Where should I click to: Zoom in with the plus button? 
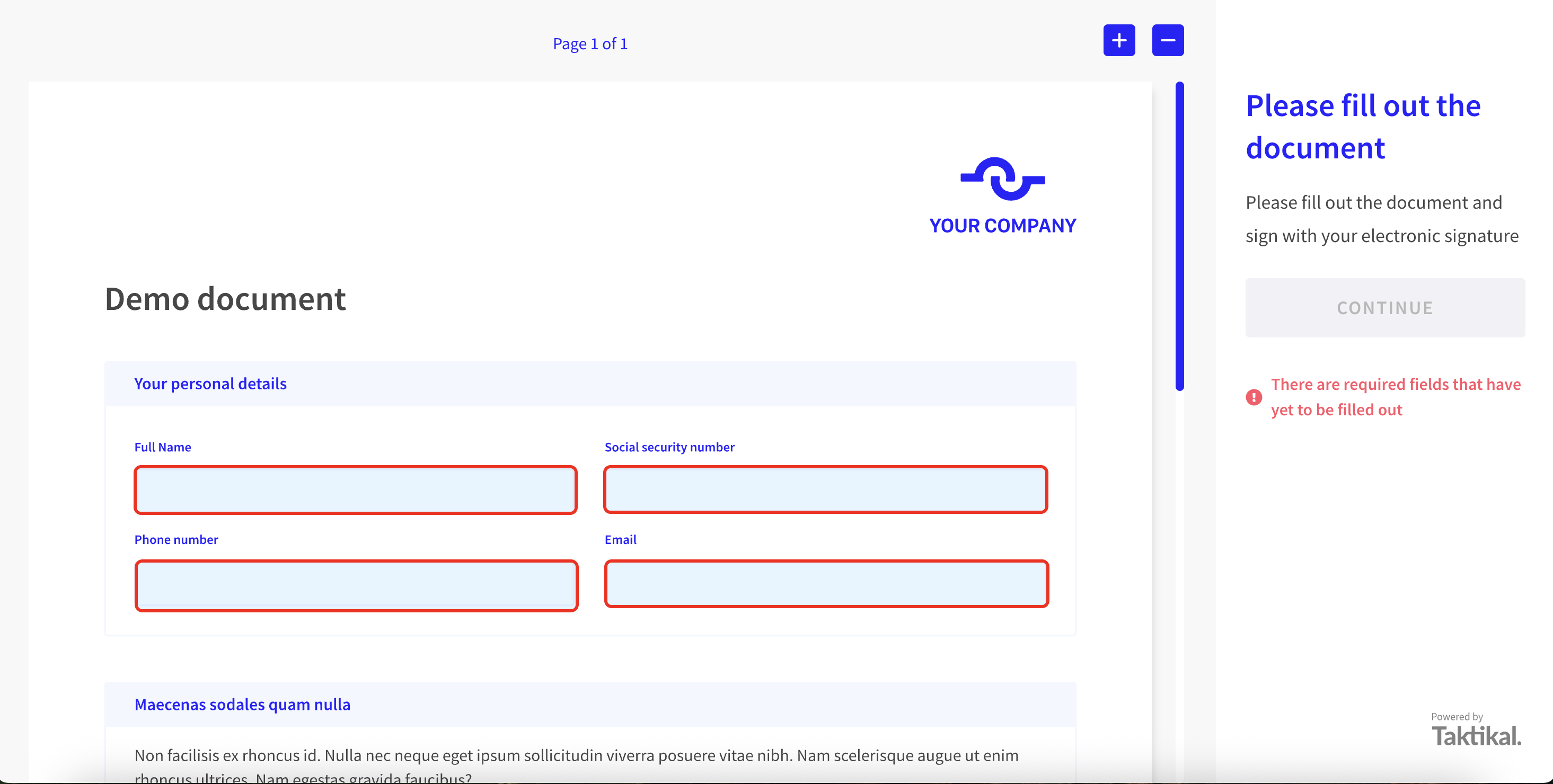point(1119,40)
